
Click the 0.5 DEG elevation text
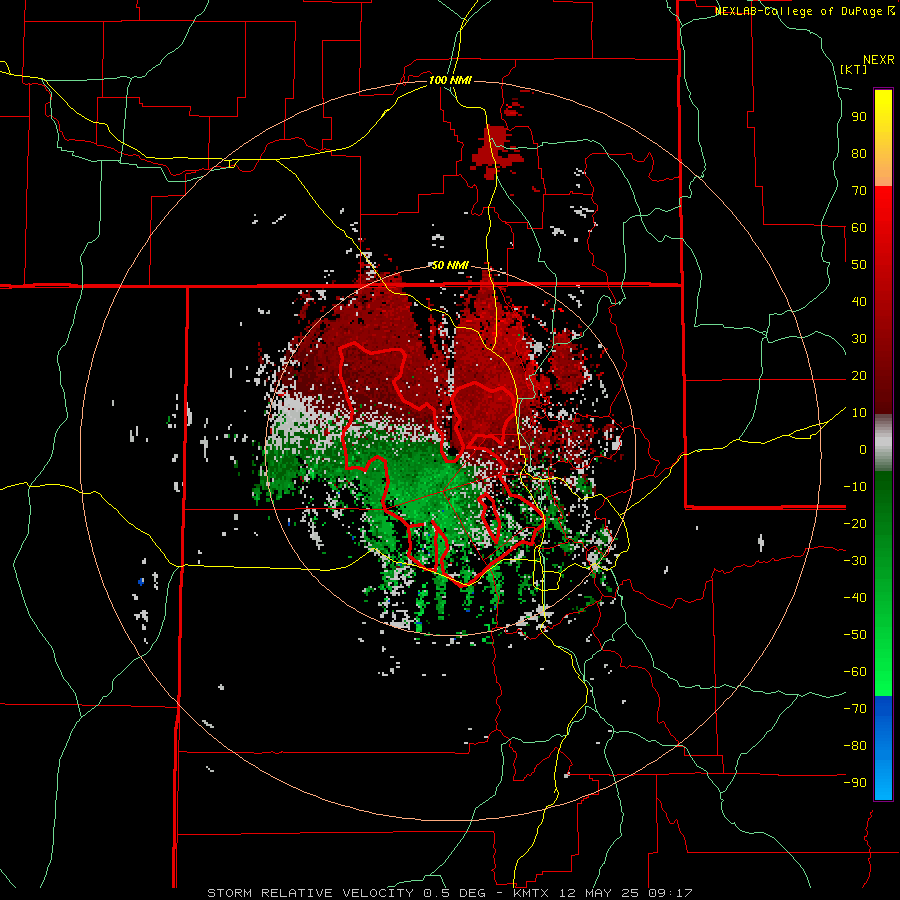click(455, 893)
